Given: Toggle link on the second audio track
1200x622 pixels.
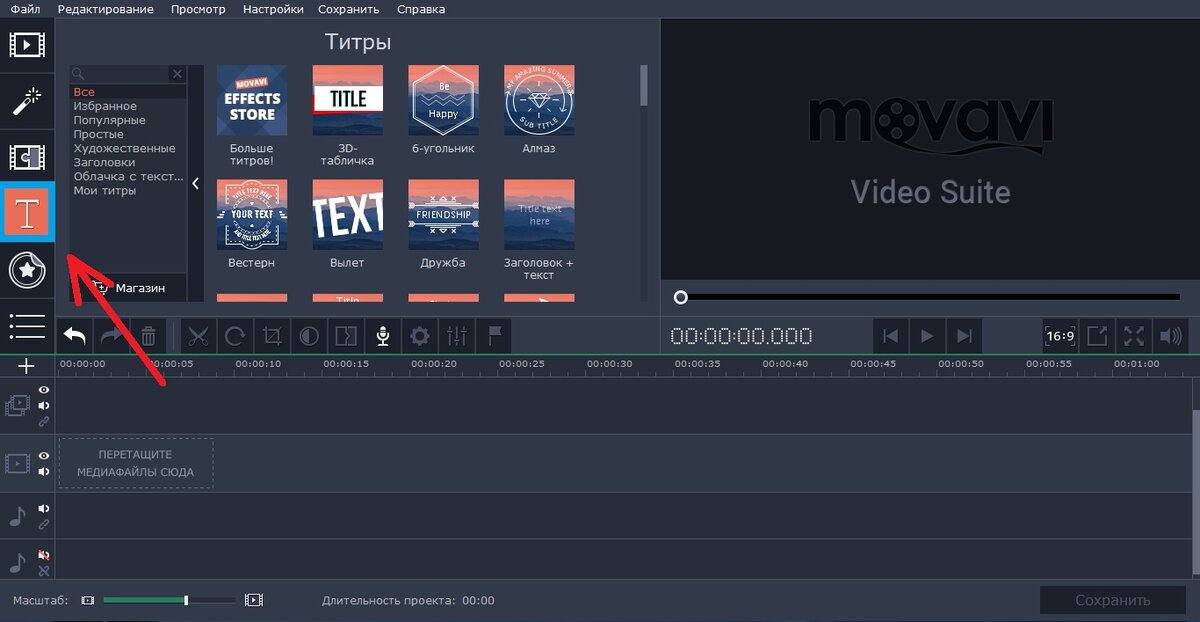Looking at the screenshot, I should pyautogui.click(x=44, y=571).
